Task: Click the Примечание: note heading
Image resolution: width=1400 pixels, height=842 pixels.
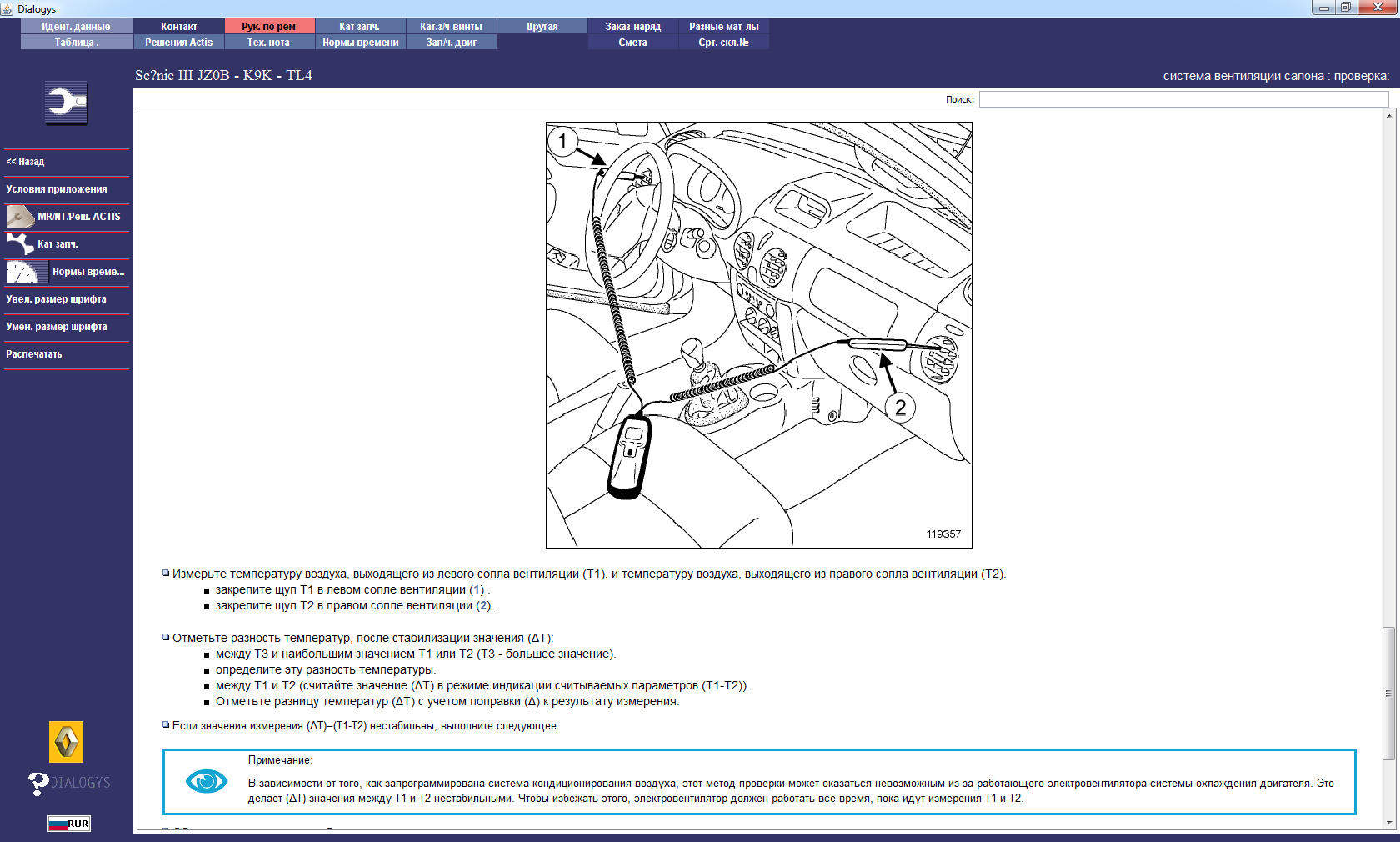Action: [280, 760]
